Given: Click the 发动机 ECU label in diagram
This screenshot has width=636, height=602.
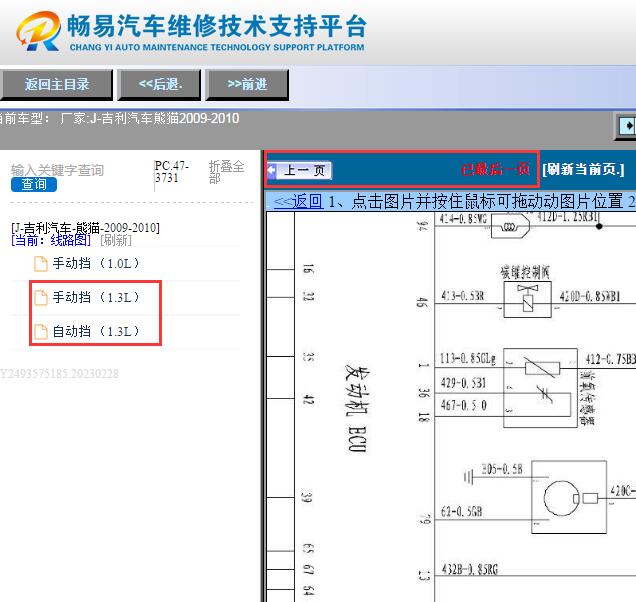Looking at the screenshot, I should point(357,408).
